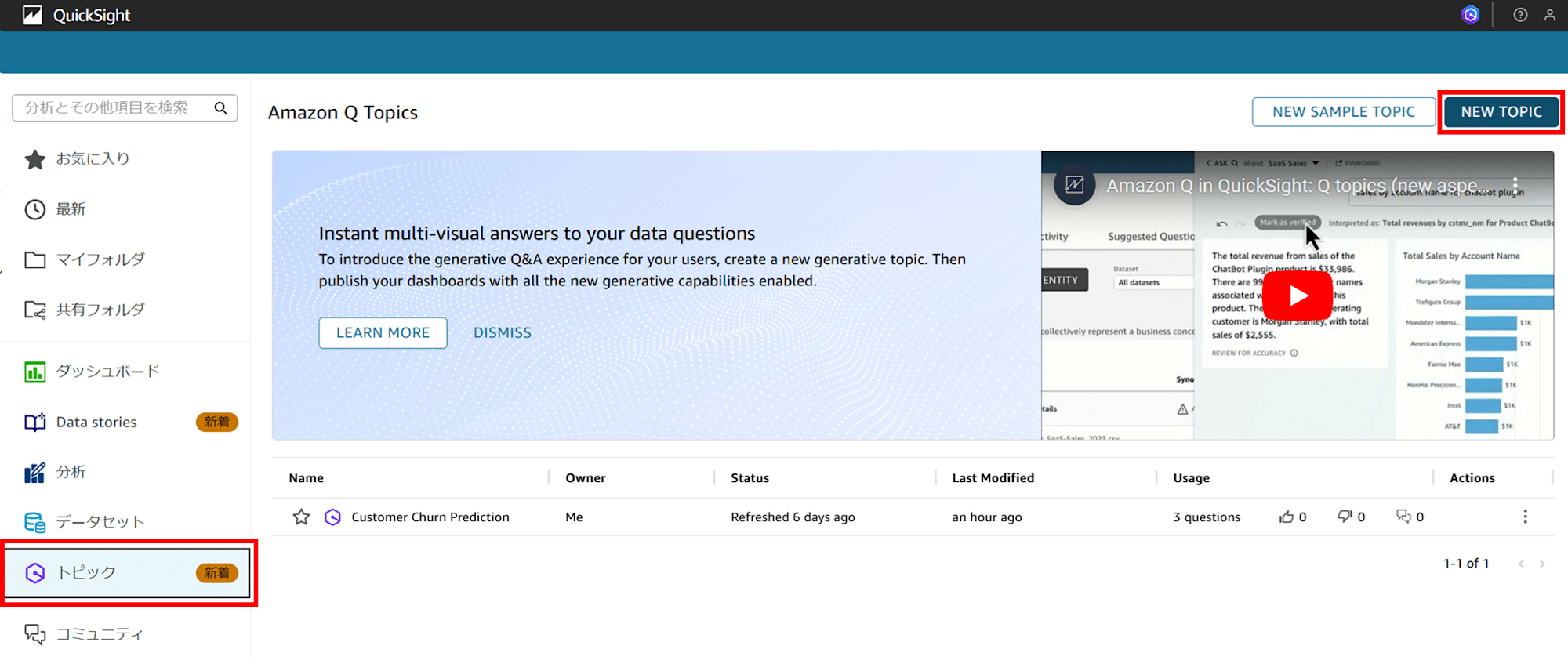Dismiss the generative Q&A banner
The height and width of the screenshot is (671, 1568).
coord(503,333)
